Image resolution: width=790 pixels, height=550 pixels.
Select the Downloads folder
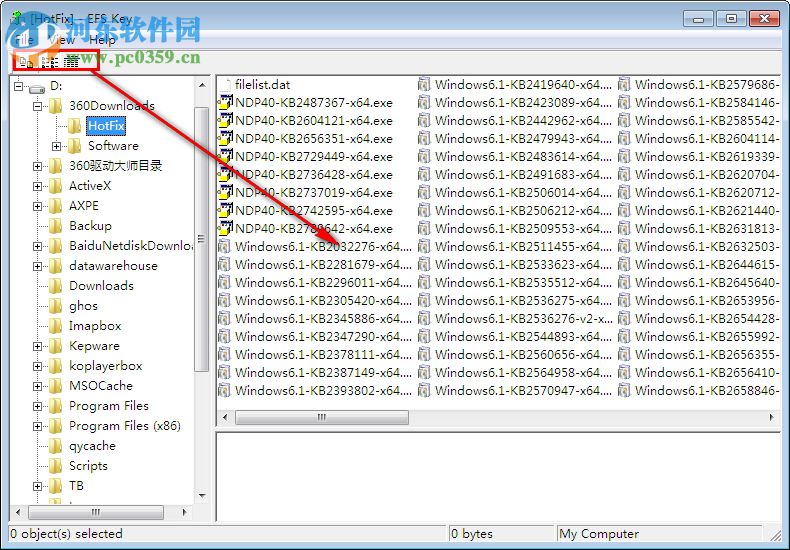pyautogui.click(x=101, y=286)
